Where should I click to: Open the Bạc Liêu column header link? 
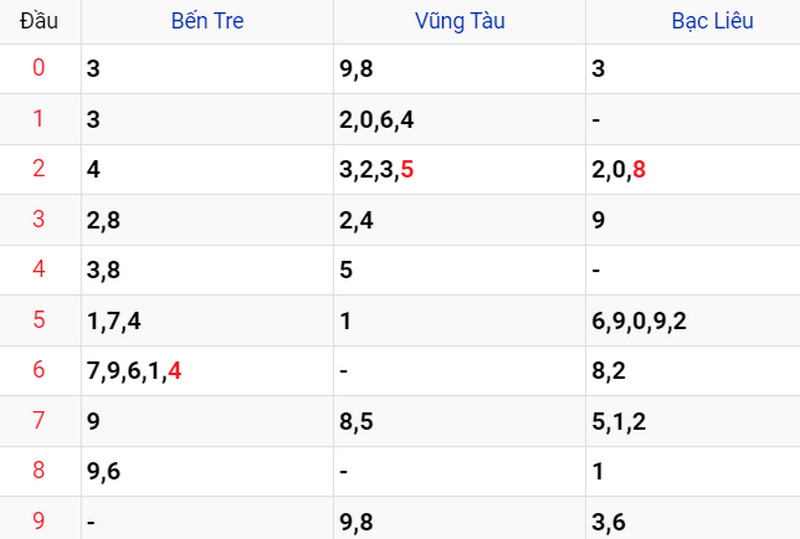pos(712,21)
